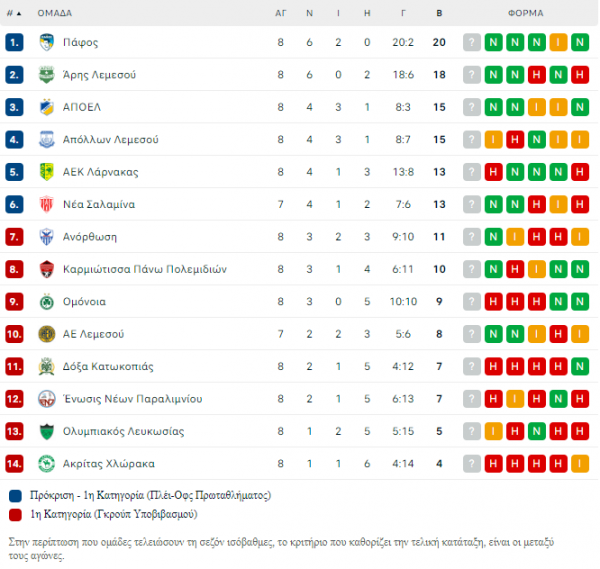Click the ΑΠΟΕΛ club crest

[x=47, y=107]
